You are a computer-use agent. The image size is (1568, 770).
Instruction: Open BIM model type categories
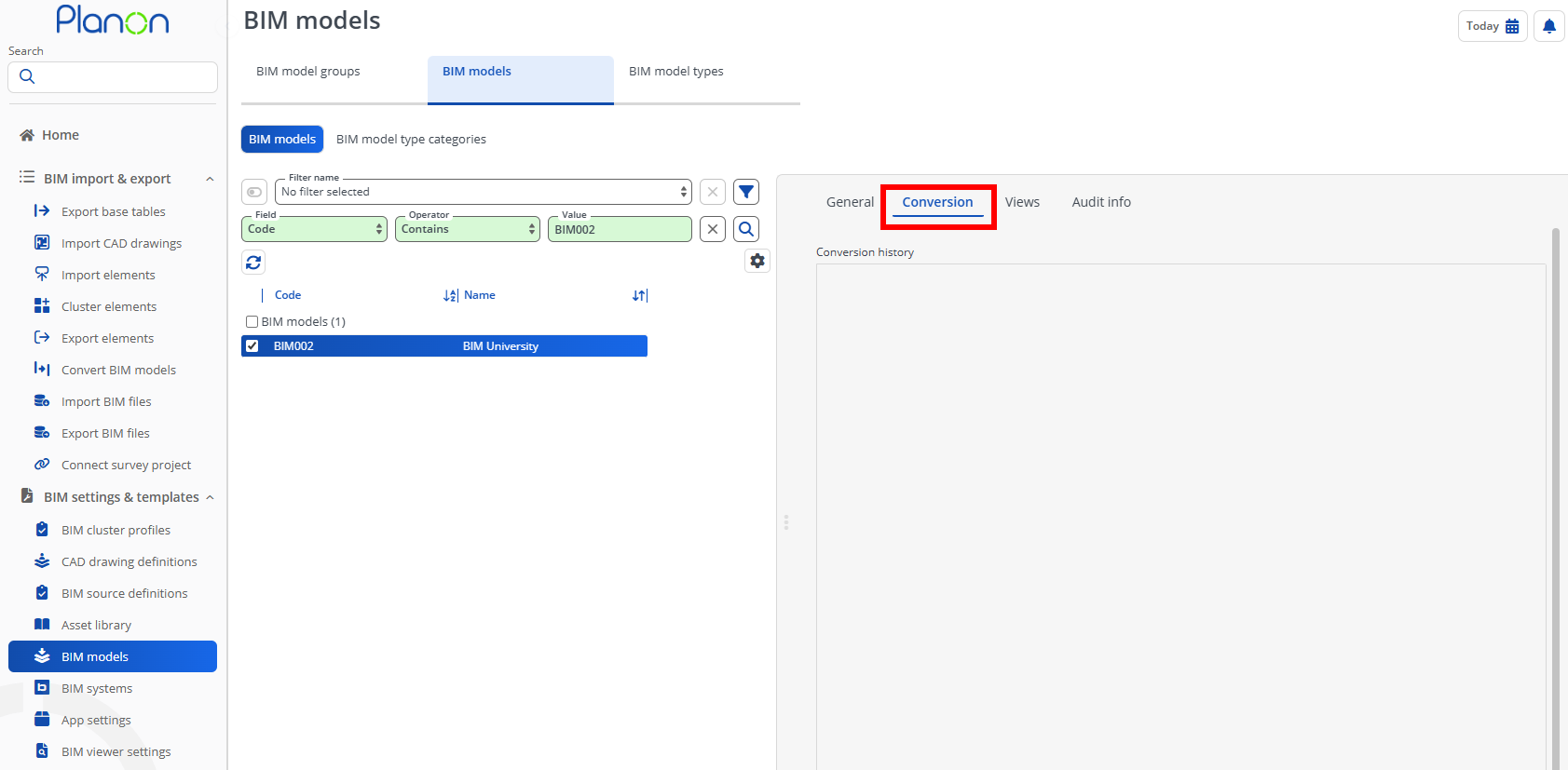click(x=411, y=140)
